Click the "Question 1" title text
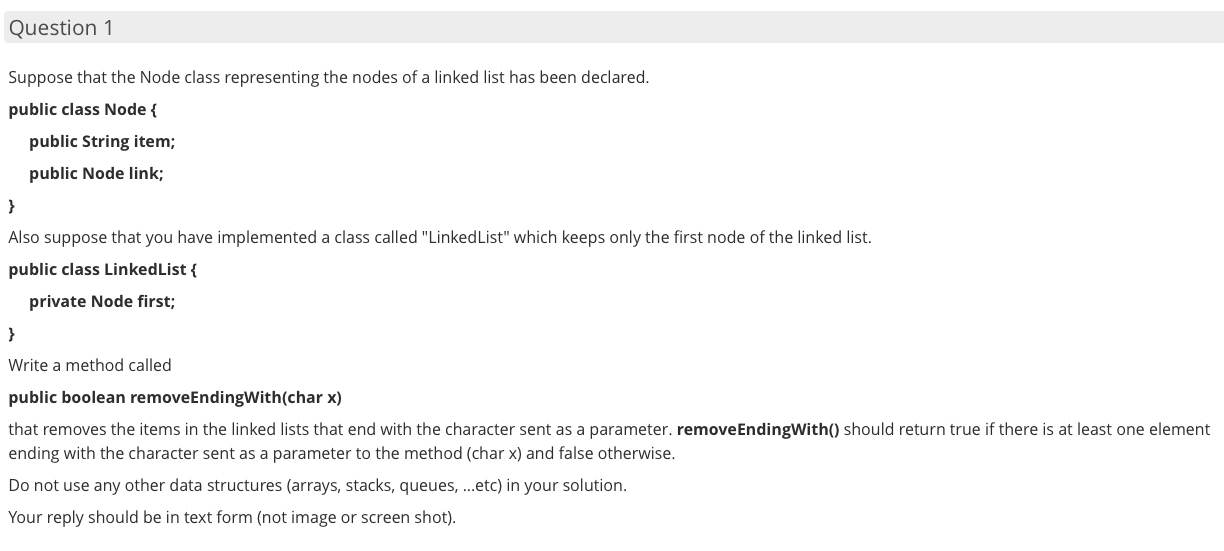This screenshot has width=1224, height=551. pos(61,27)
